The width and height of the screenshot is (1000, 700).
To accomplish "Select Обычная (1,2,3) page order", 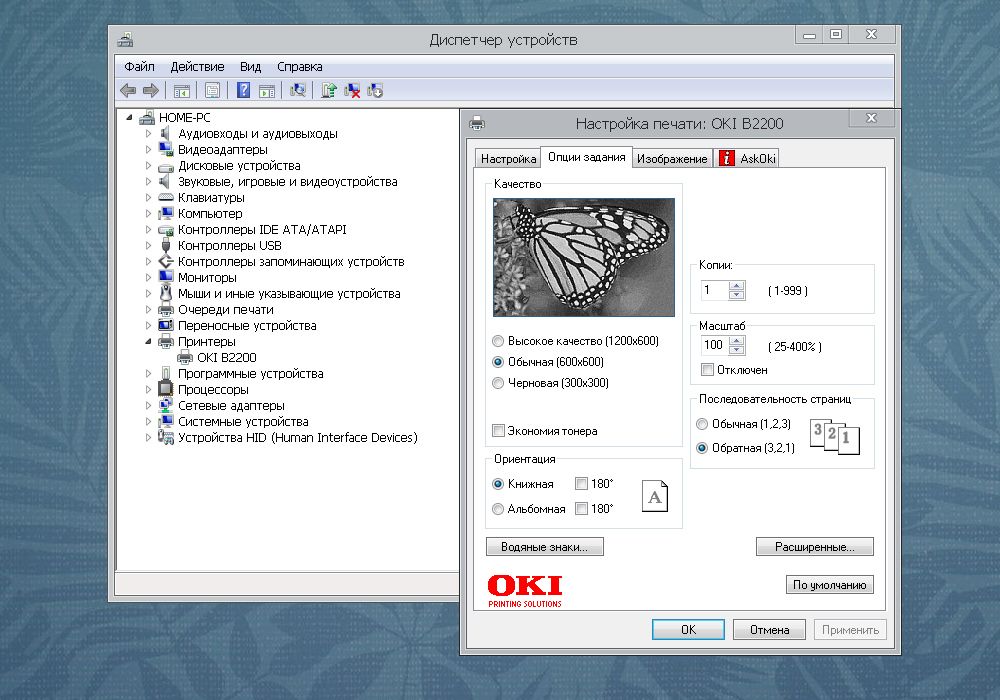I will [x=702, y=424].
